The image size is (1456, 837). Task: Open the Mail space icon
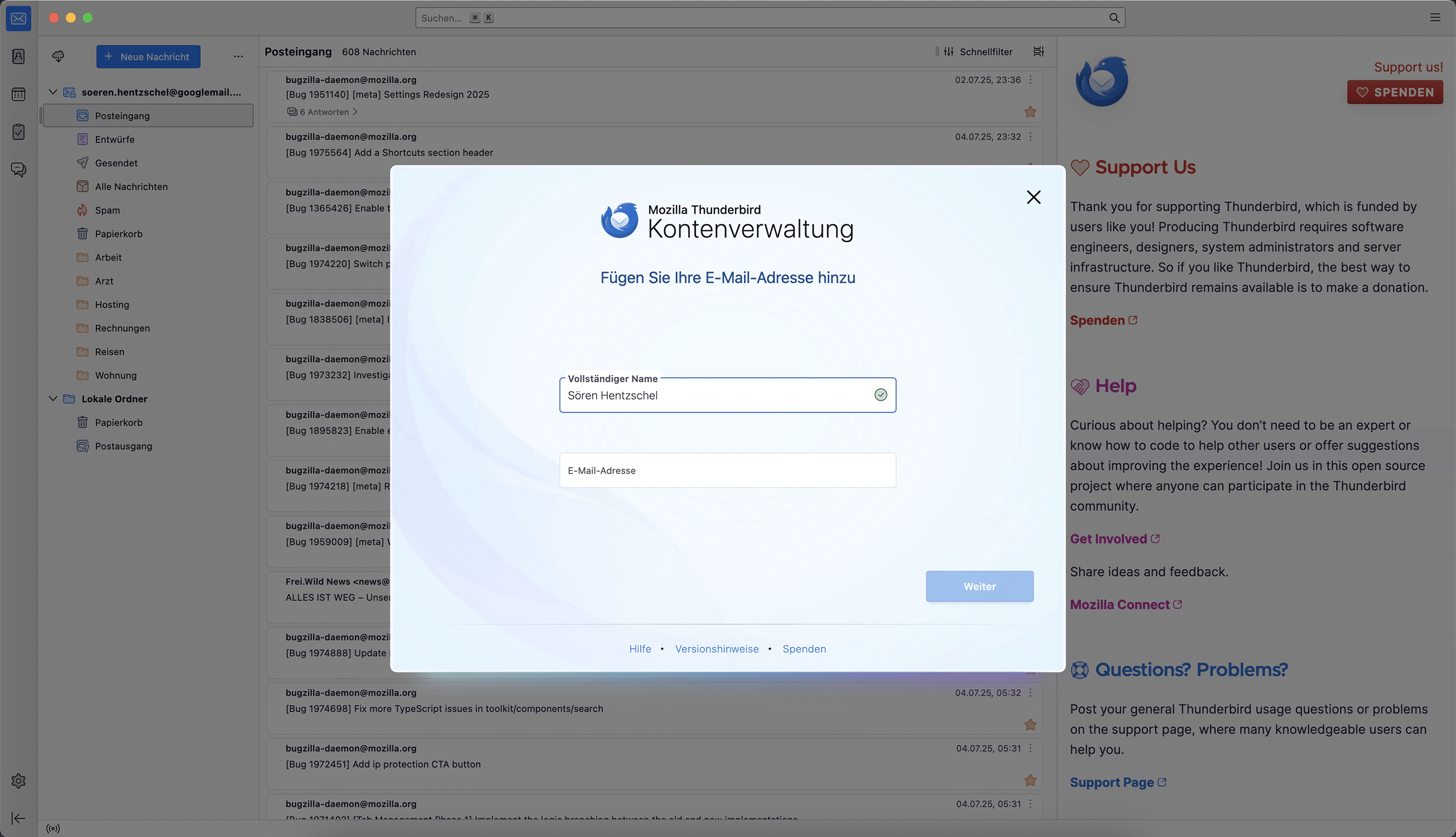point(18,18)
